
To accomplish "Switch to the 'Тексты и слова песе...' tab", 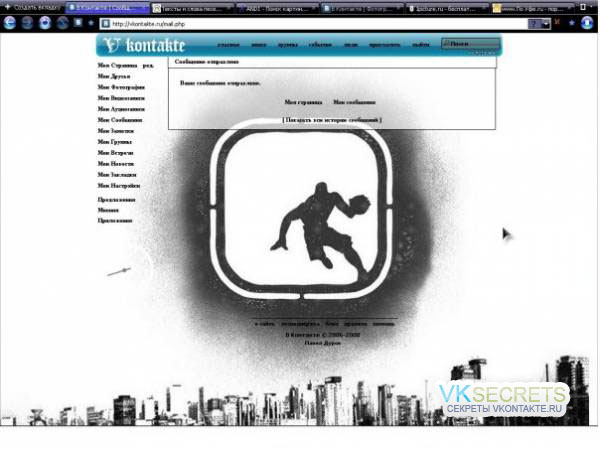I will pyautogui.click(x=192, y=8).
